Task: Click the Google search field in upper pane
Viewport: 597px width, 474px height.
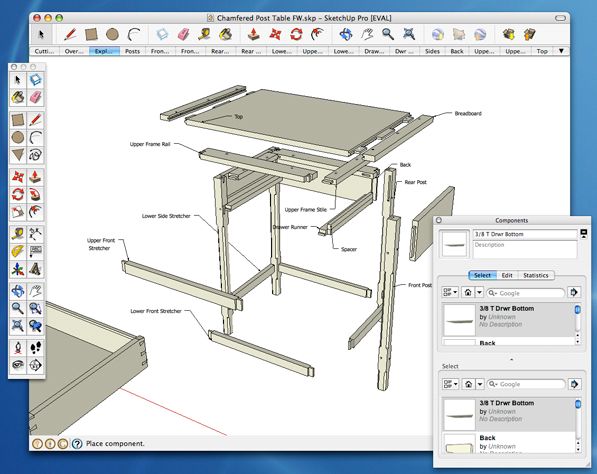Action: [525, 293]
